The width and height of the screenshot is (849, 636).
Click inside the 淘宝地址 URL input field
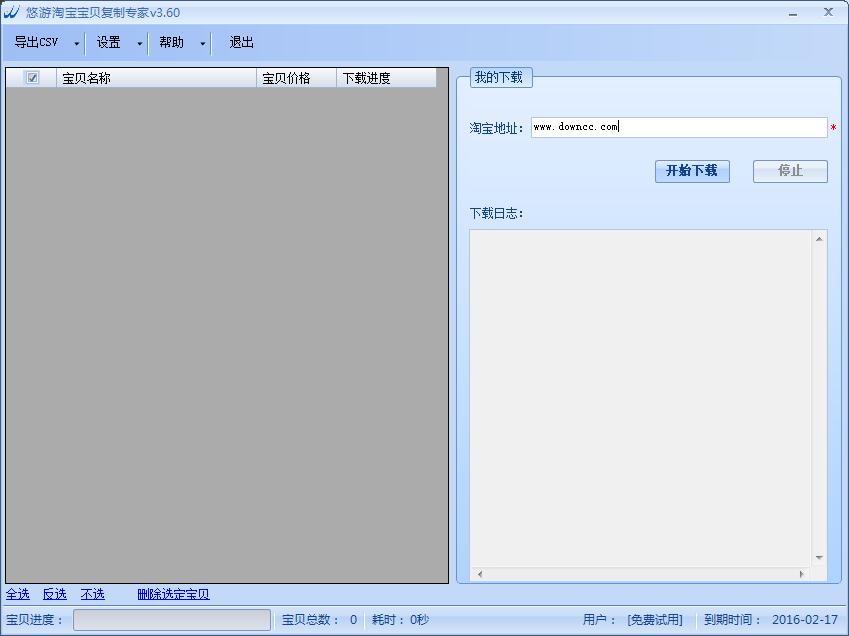click(x=680, y=126)
